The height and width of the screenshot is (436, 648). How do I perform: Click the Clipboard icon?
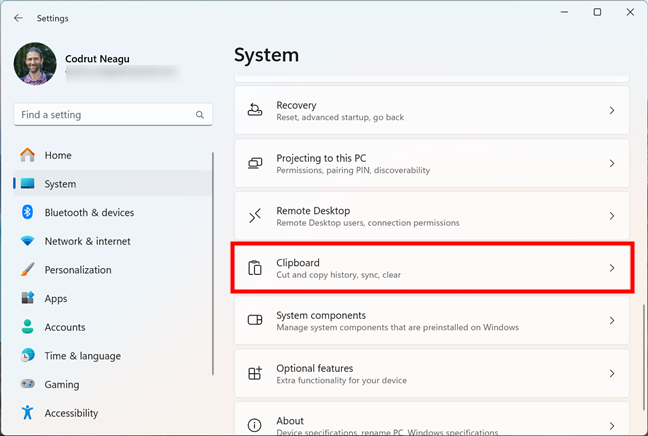[x=255, y=268]
